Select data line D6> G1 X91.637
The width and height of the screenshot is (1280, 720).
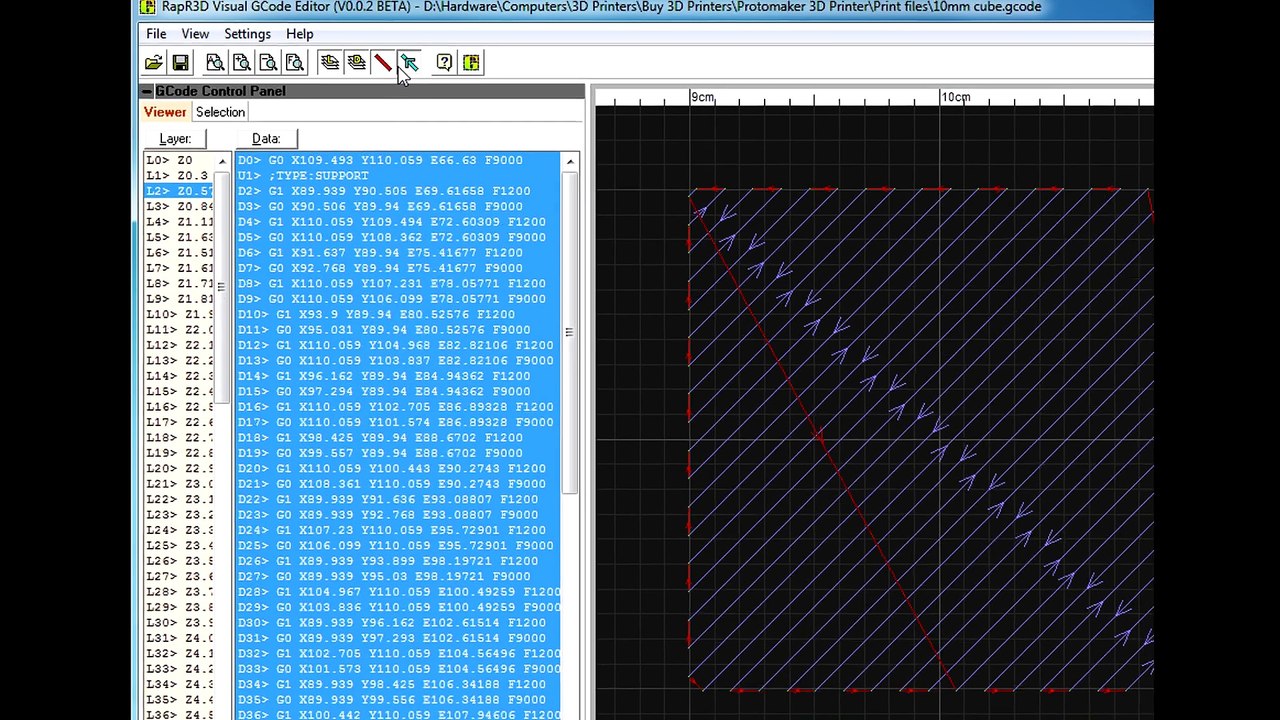398,253
